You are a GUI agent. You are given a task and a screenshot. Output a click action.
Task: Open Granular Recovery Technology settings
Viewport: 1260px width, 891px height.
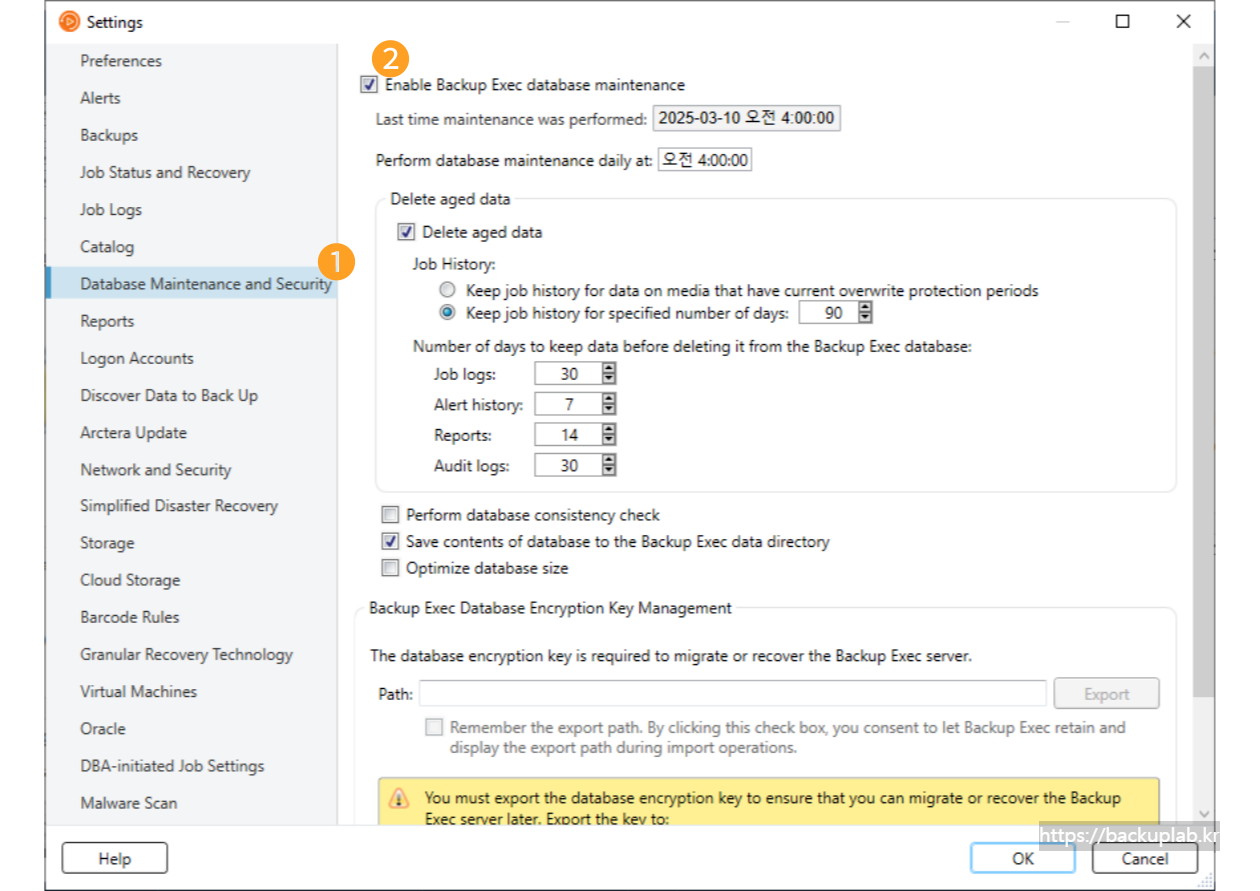tap(186, 654)
